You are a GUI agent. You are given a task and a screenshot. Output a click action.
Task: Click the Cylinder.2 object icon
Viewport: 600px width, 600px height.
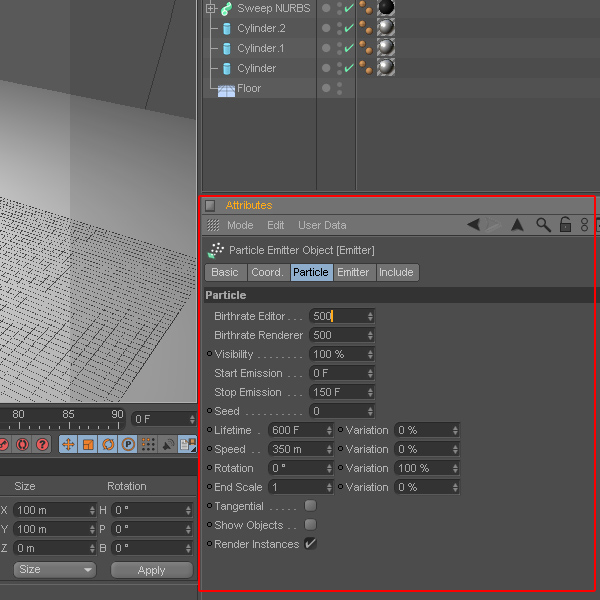click(227, 29)
